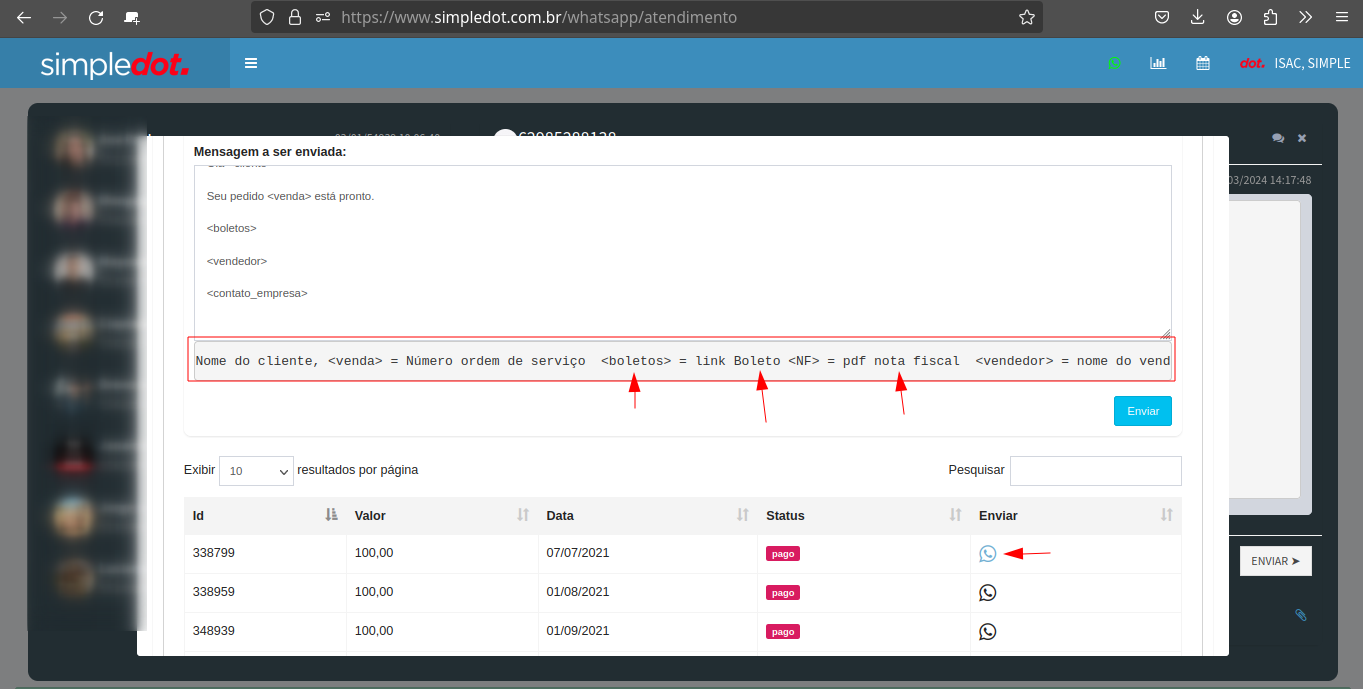Open the bar chart reports icon

(x=1158, y=63)
